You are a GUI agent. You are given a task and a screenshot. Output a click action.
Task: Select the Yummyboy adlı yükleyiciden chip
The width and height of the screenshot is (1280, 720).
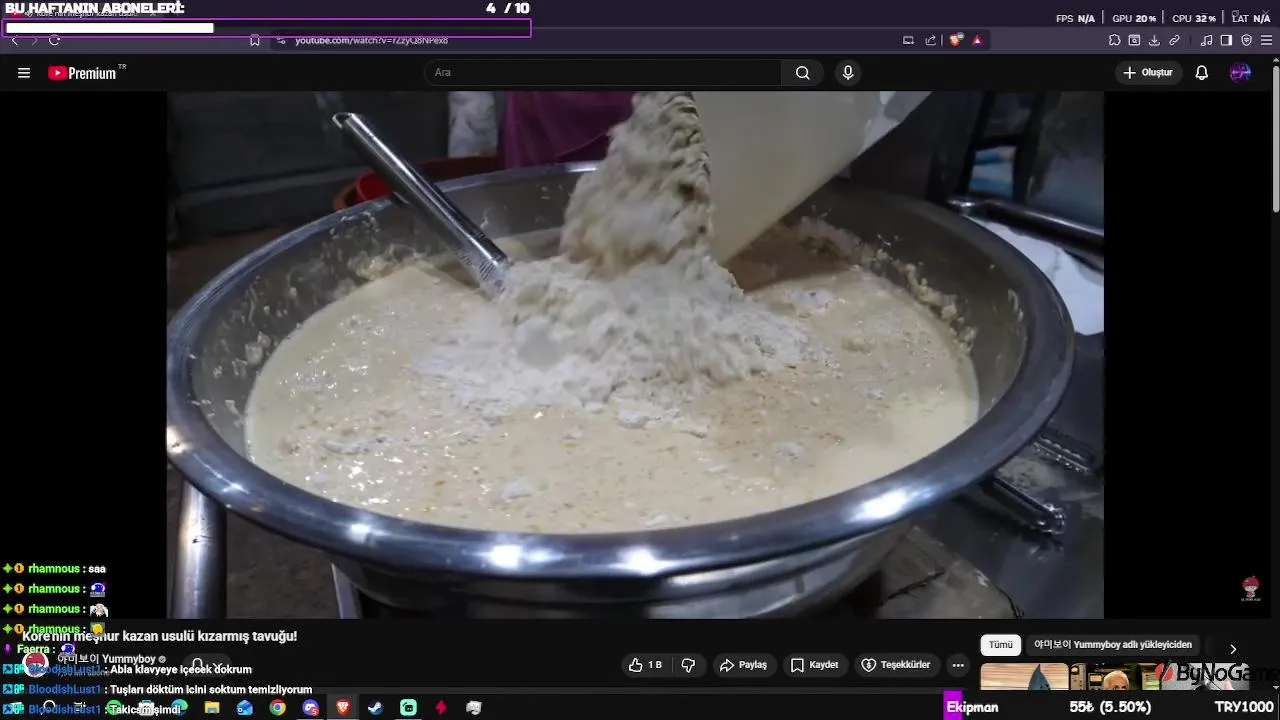click(x=1113, y=645)
